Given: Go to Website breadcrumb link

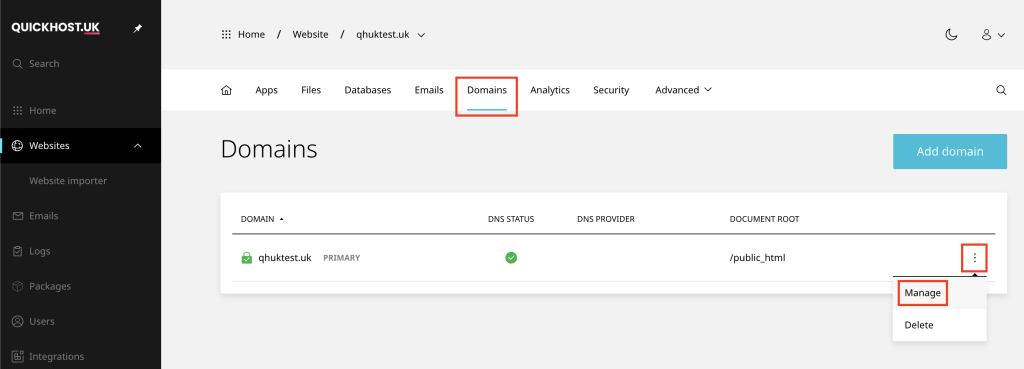Looking at the screenshot, I should (x=310, y=35).
